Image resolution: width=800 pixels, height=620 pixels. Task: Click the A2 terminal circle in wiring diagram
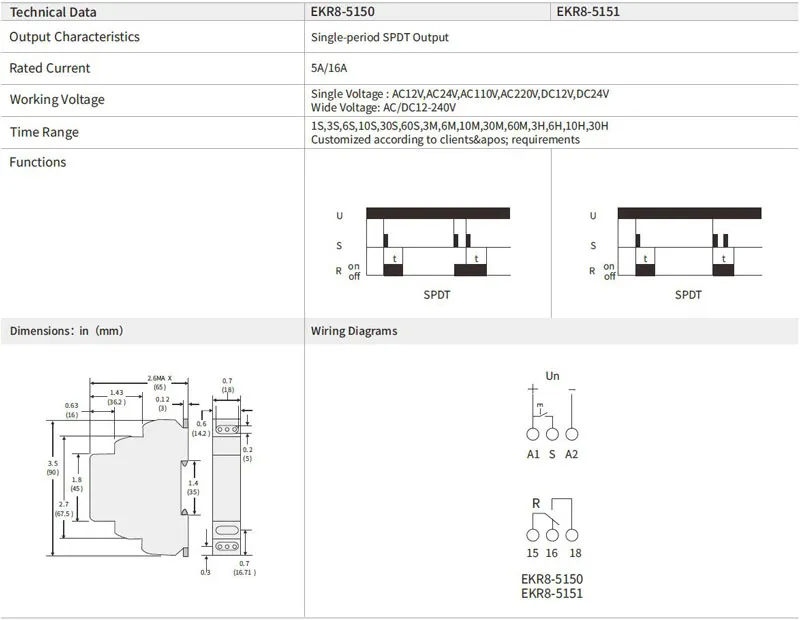(x=571, y=435)
